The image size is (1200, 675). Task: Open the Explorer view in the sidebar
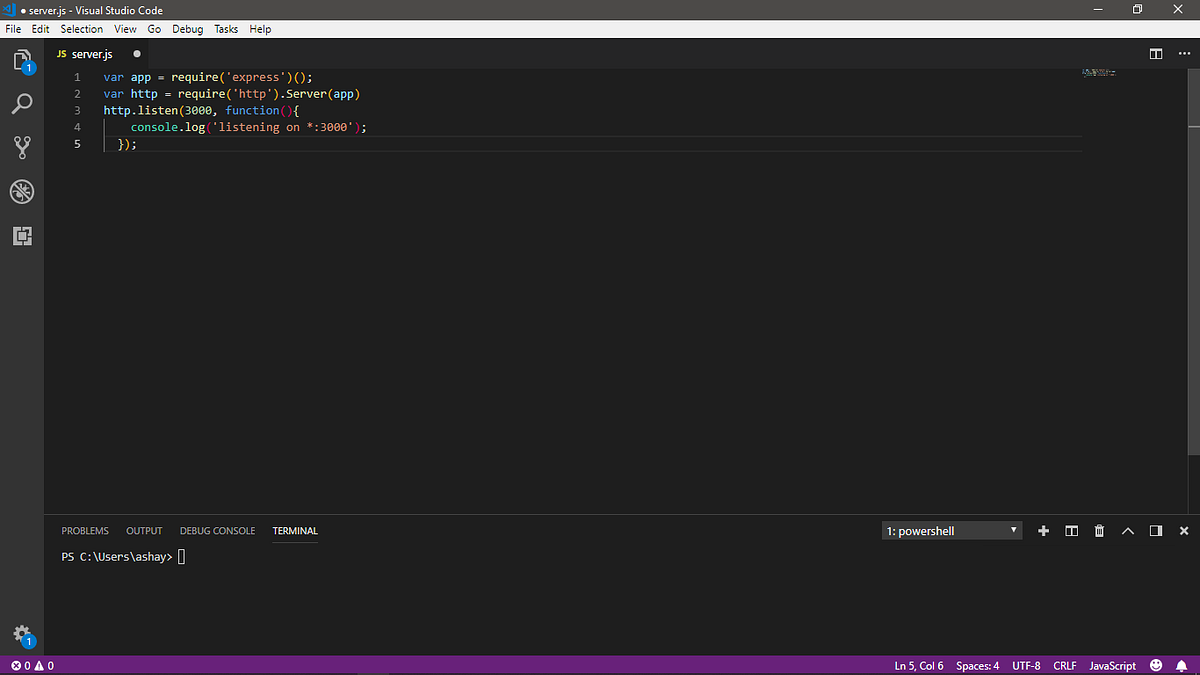pos(22,60)
